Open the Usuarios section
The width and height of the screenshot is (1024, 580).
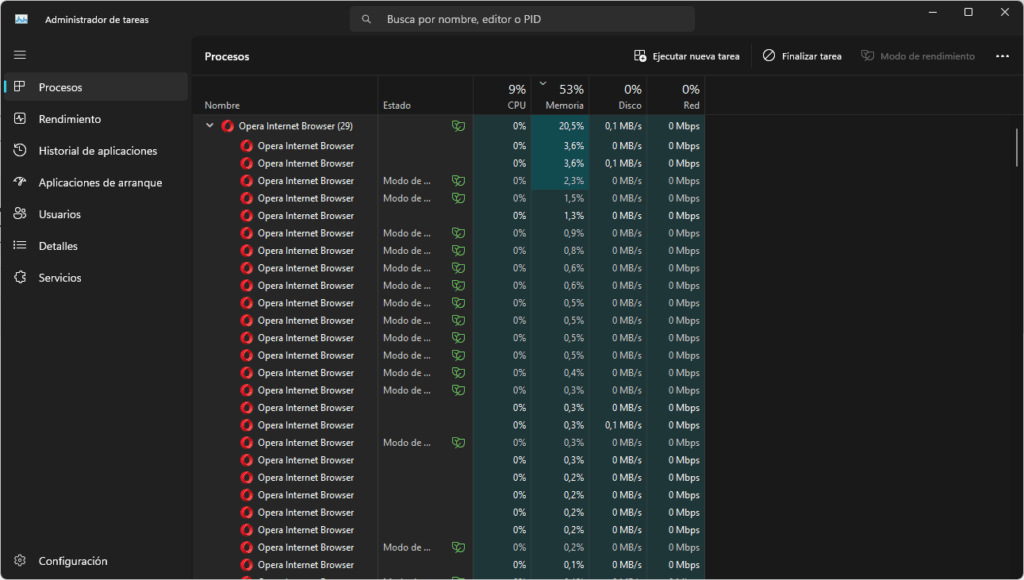(x=59, y=214)
